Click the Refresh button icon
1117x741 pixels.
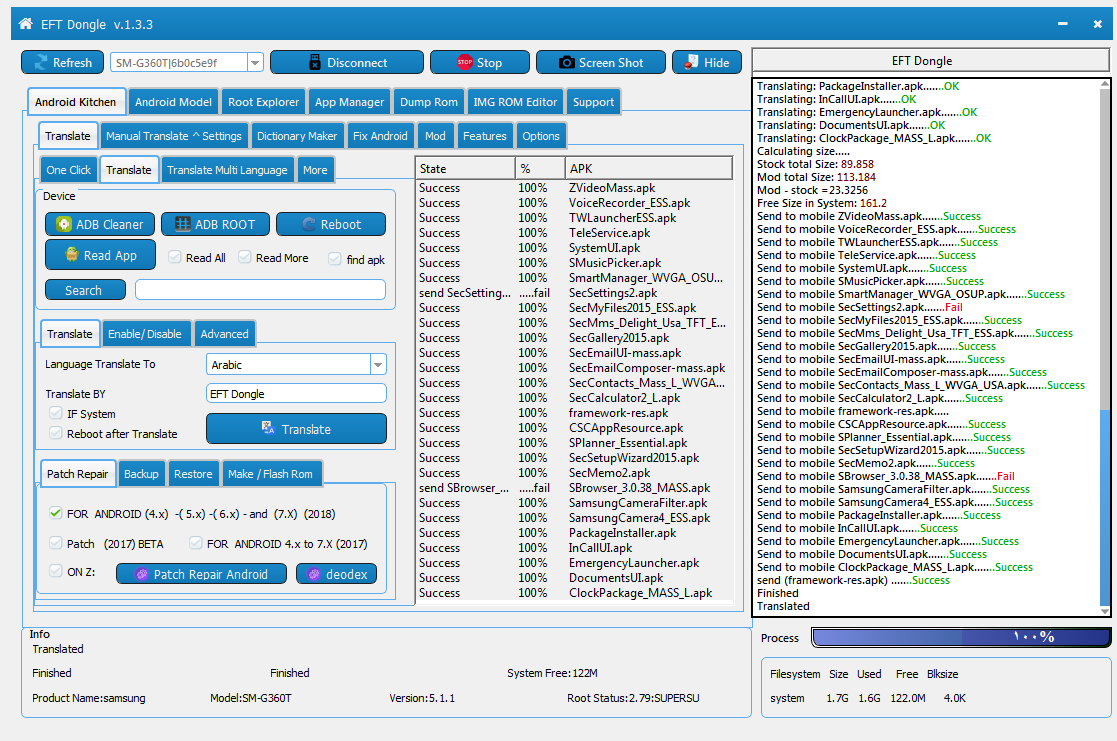41,63
